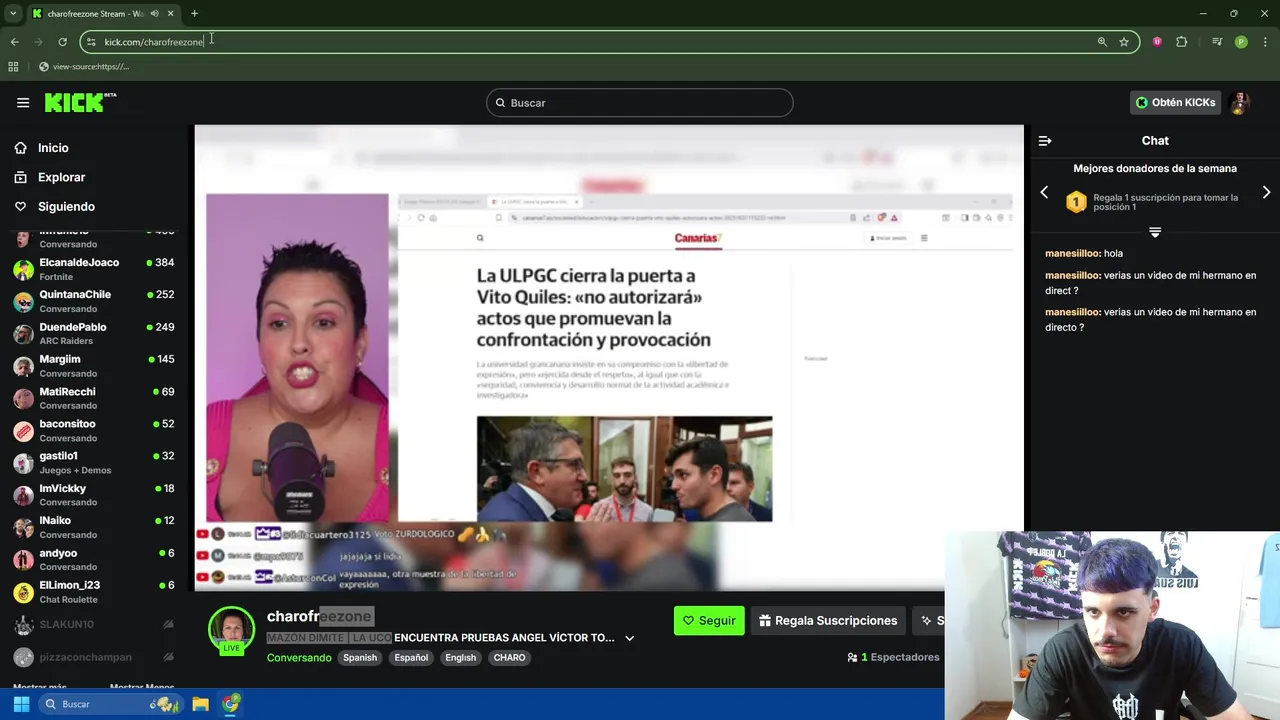Image resolution: width=1280 pixels, height=720 pixels.
Task: Open the Kick hamburger menu
Action: click(23, 102)
